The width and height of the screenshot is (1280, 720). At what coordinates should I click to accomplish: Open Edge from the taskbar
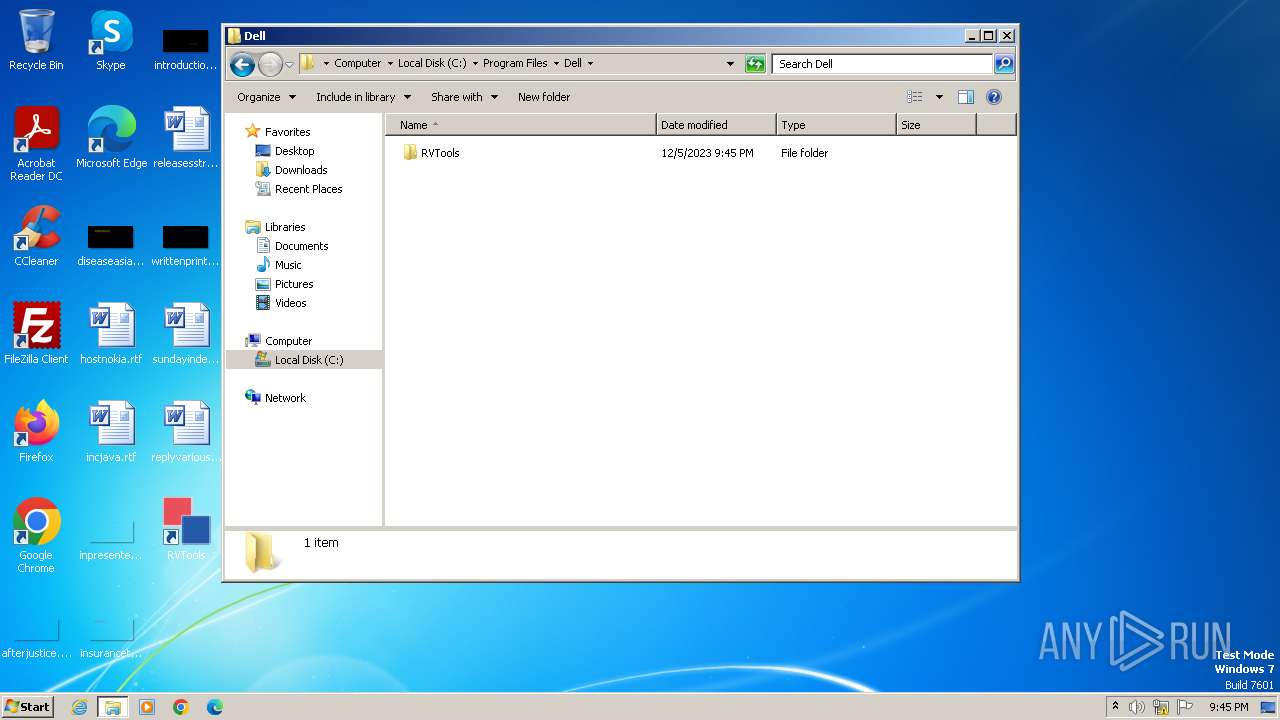[x=215, y=707]
